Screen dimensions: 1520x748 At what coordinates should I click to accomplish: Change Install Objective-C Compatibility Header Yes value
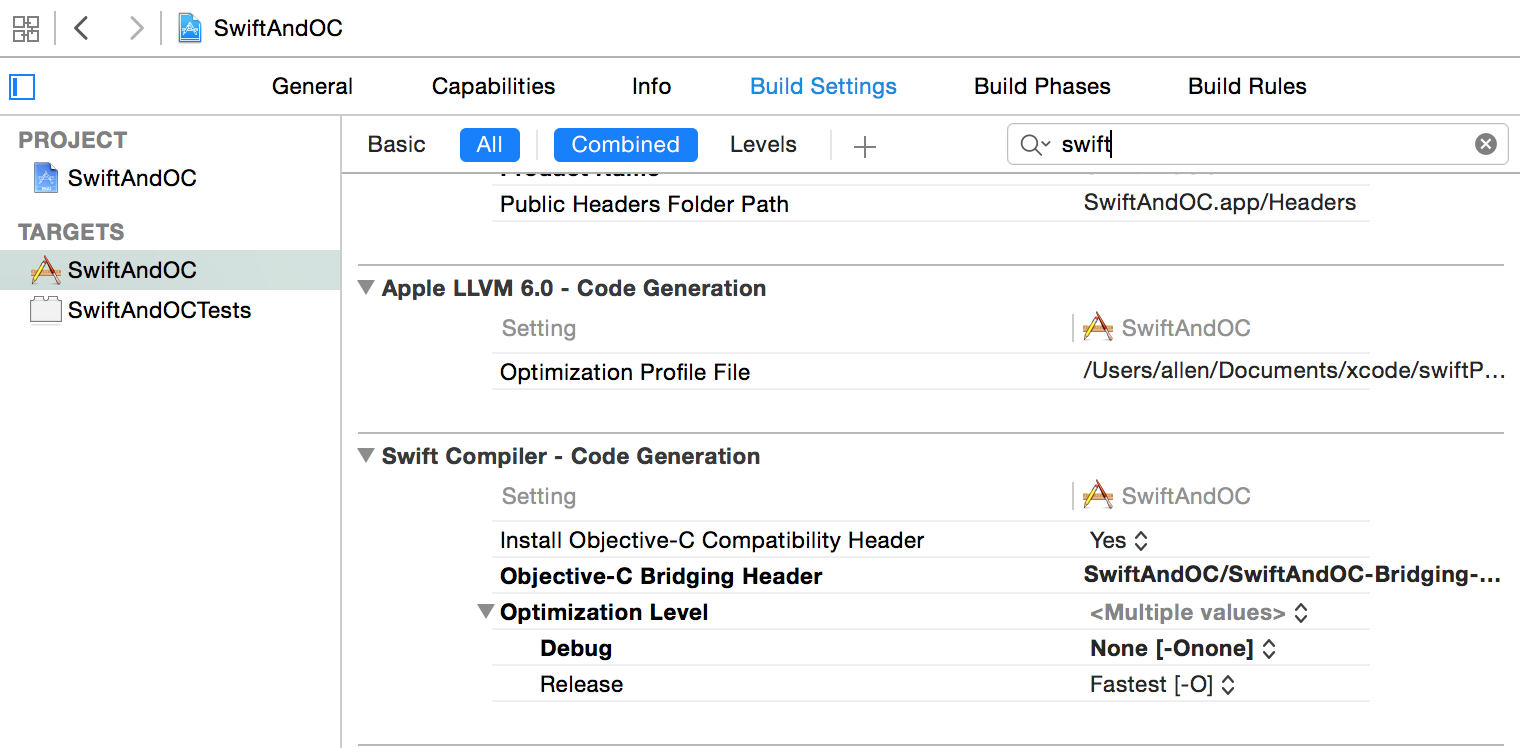click(1118, 540)
